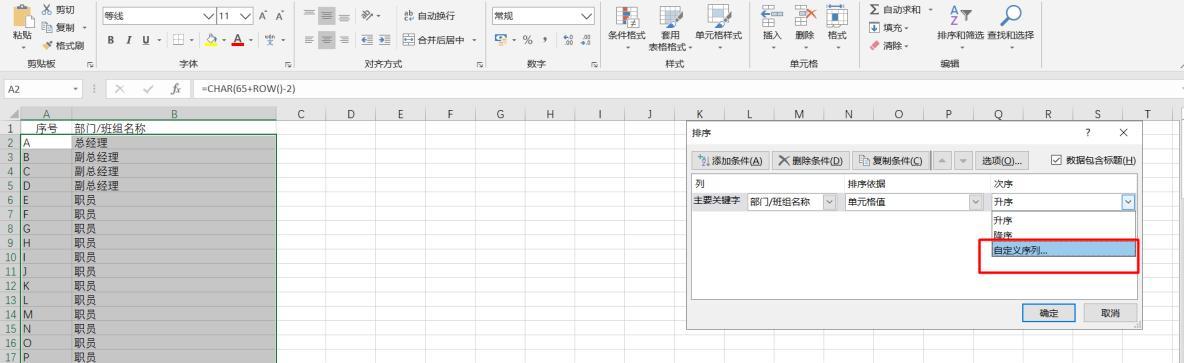Select the cell containing 总经理
This screenshot has width=1184, height=363.
pos(174,143)
